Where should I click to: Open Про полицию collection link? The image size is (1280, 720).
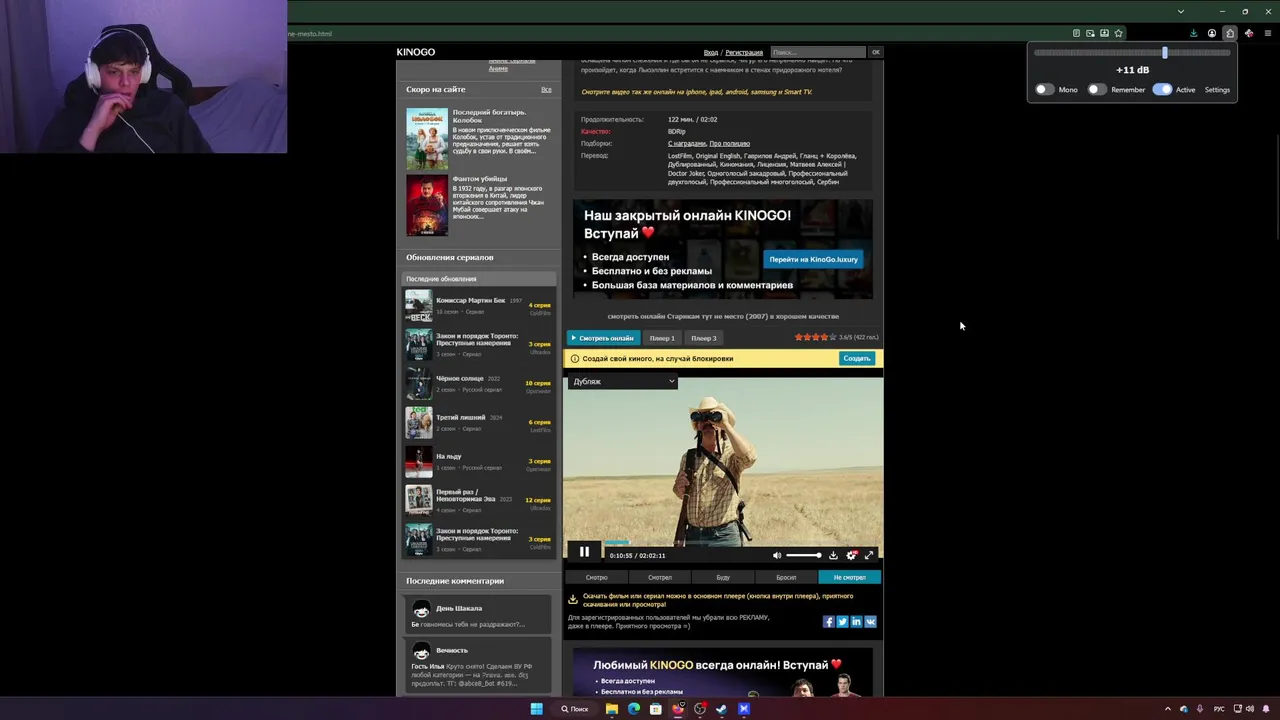coord(730,143)
